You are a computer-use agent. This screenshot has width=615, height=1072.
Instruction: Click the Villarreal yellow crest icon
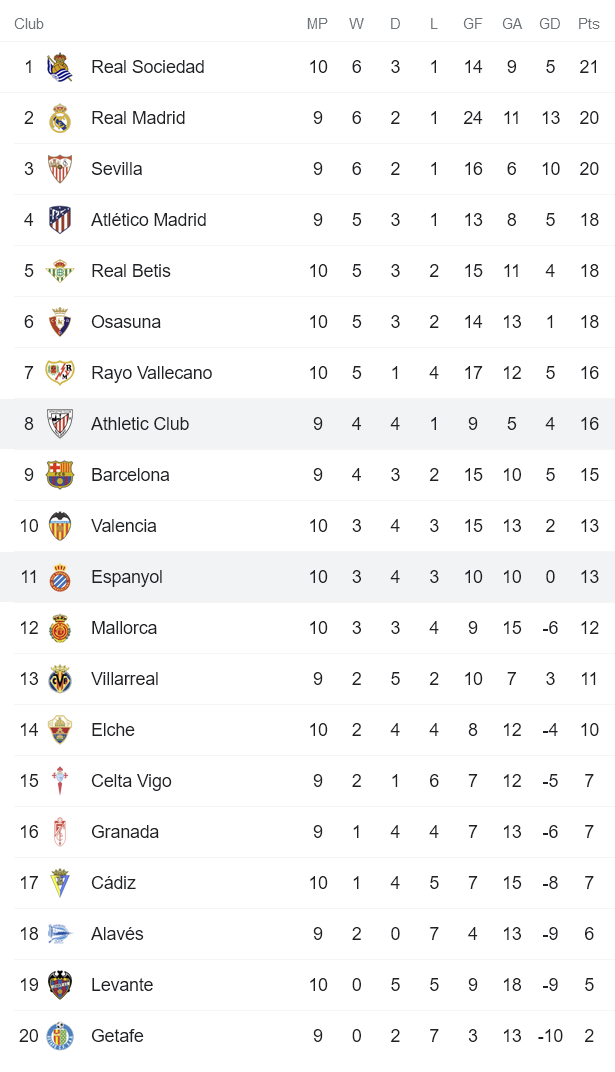[60, 679]
